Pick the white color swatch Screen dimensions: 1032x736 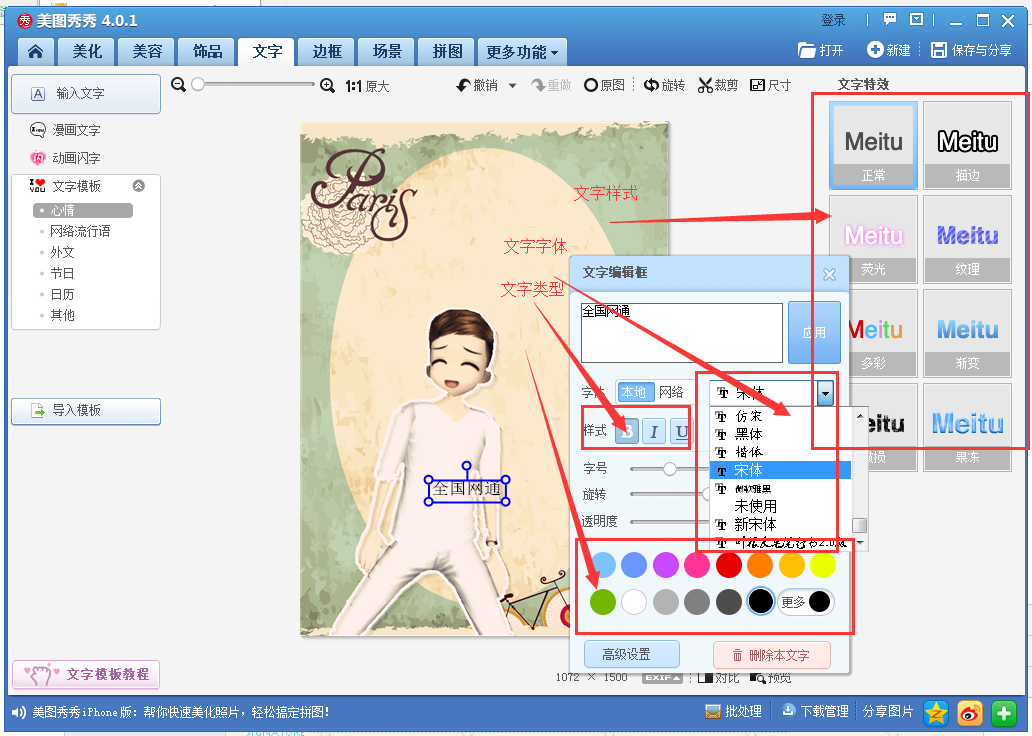634,602
